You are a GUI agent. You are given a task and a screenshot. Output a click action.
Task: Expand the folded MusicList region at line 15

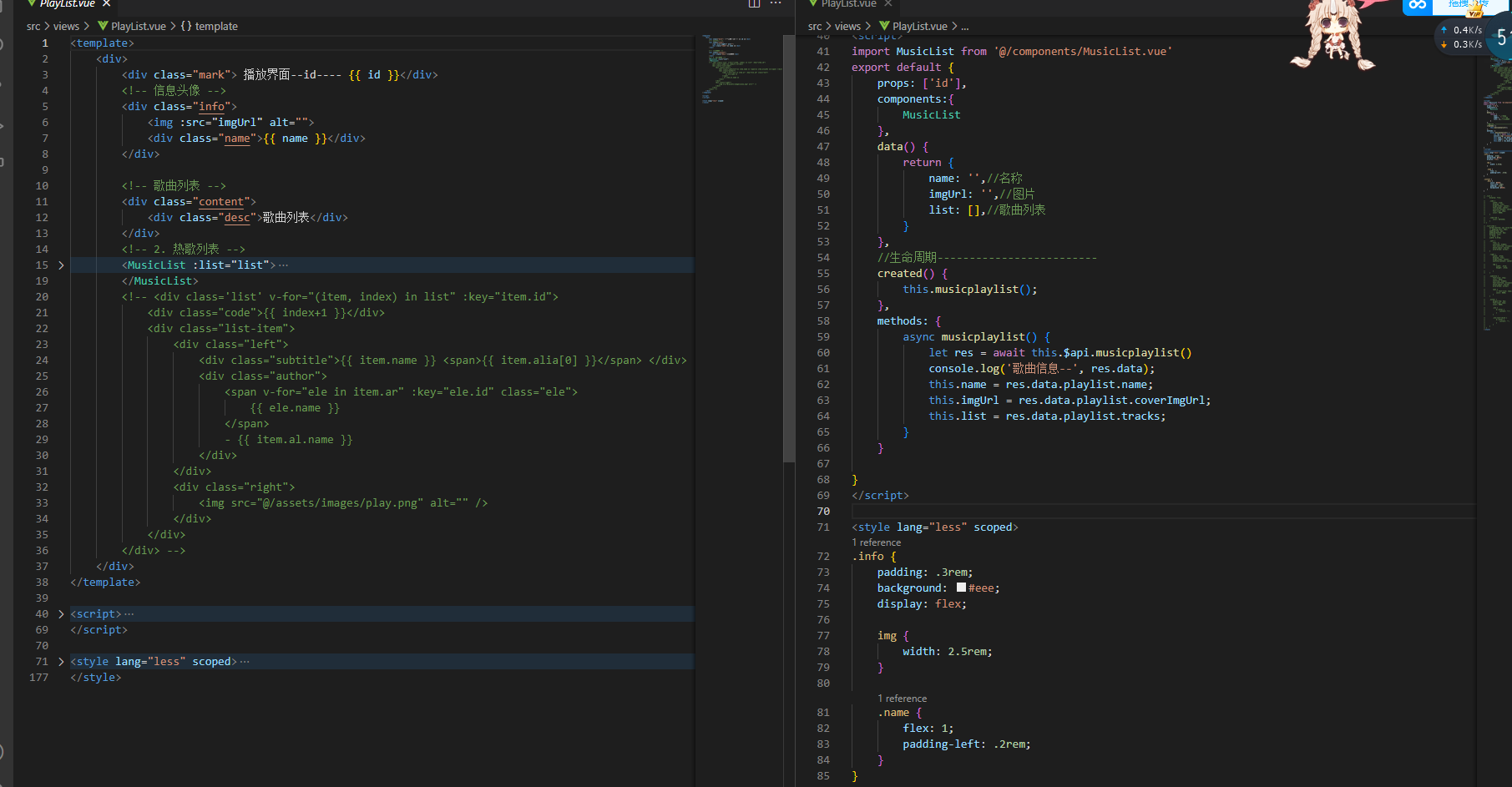coord(61,265)
